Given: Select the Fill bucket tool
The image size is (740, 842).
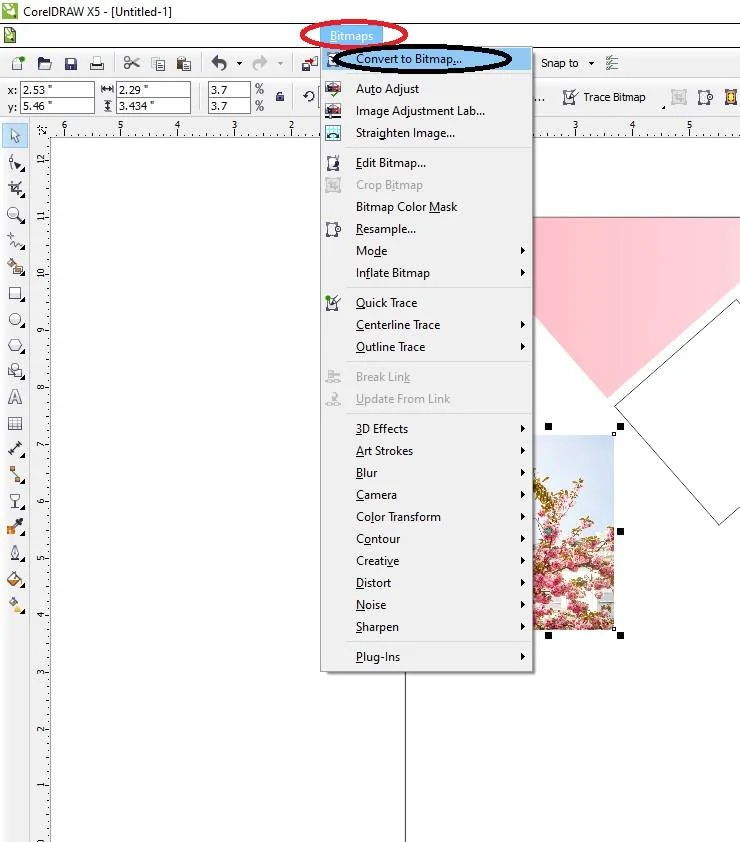Looking at the screenshot, I should coord(15,579).
